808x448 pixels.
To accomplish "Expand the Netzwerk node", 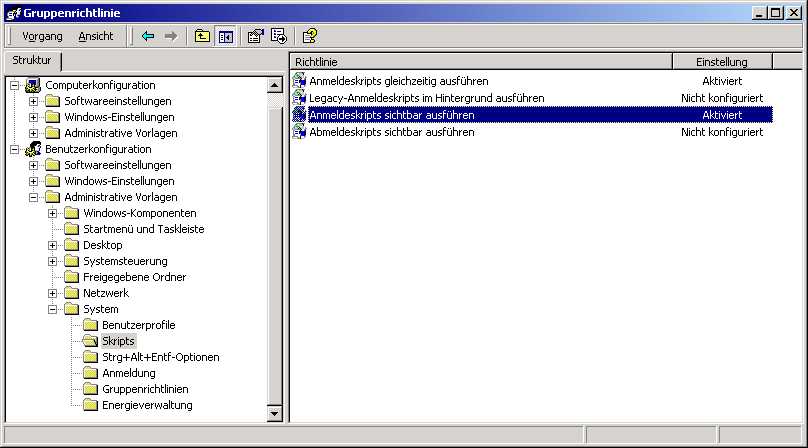I will [53, 293].
